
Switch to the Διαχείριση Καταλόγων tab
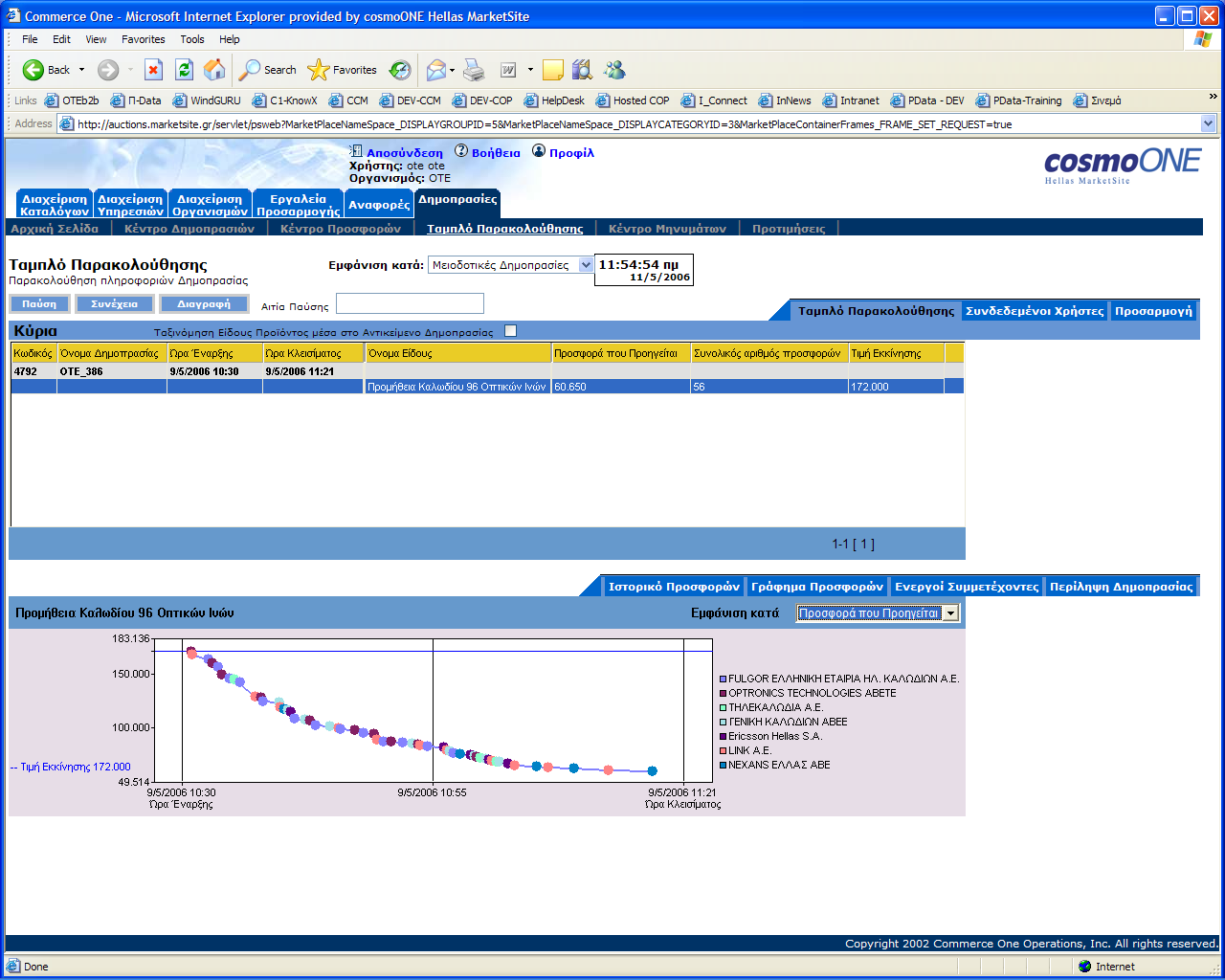pos(54,205)
